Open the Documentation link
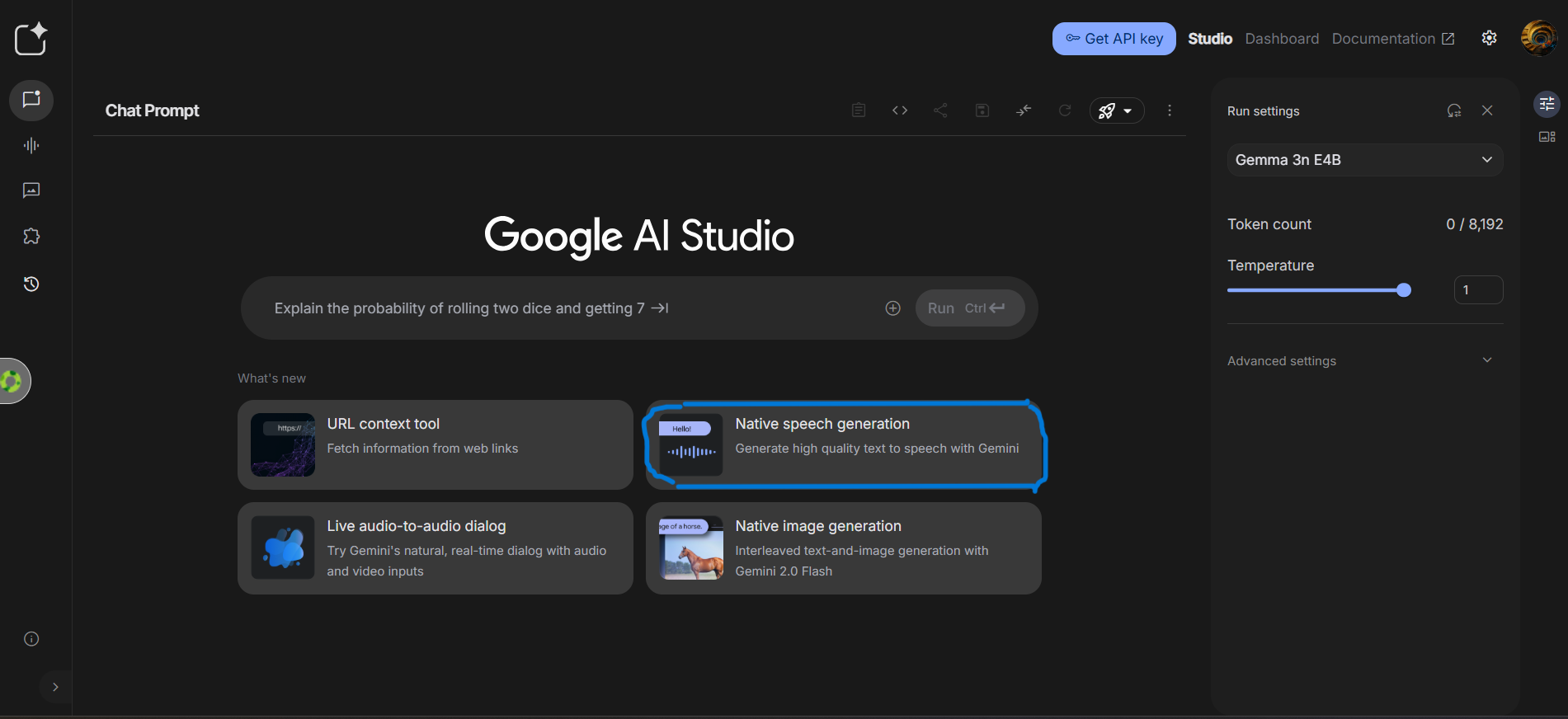Viewport: 1568px width, 719px height. (x=1392, y=39)
